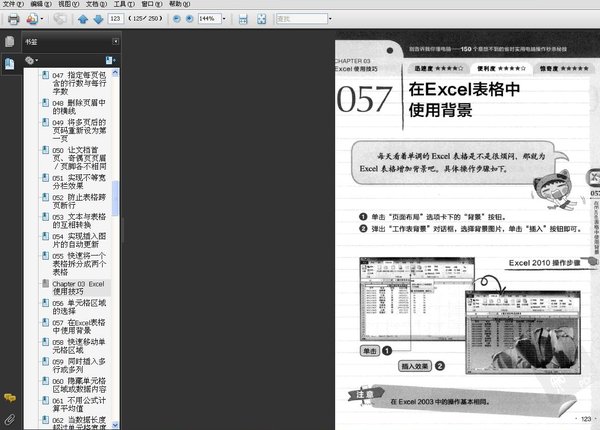Screen dimensions: 600x430
Task: Open the 文件 (File) menu
Action: pyautogui.click(x=11, y=5)
